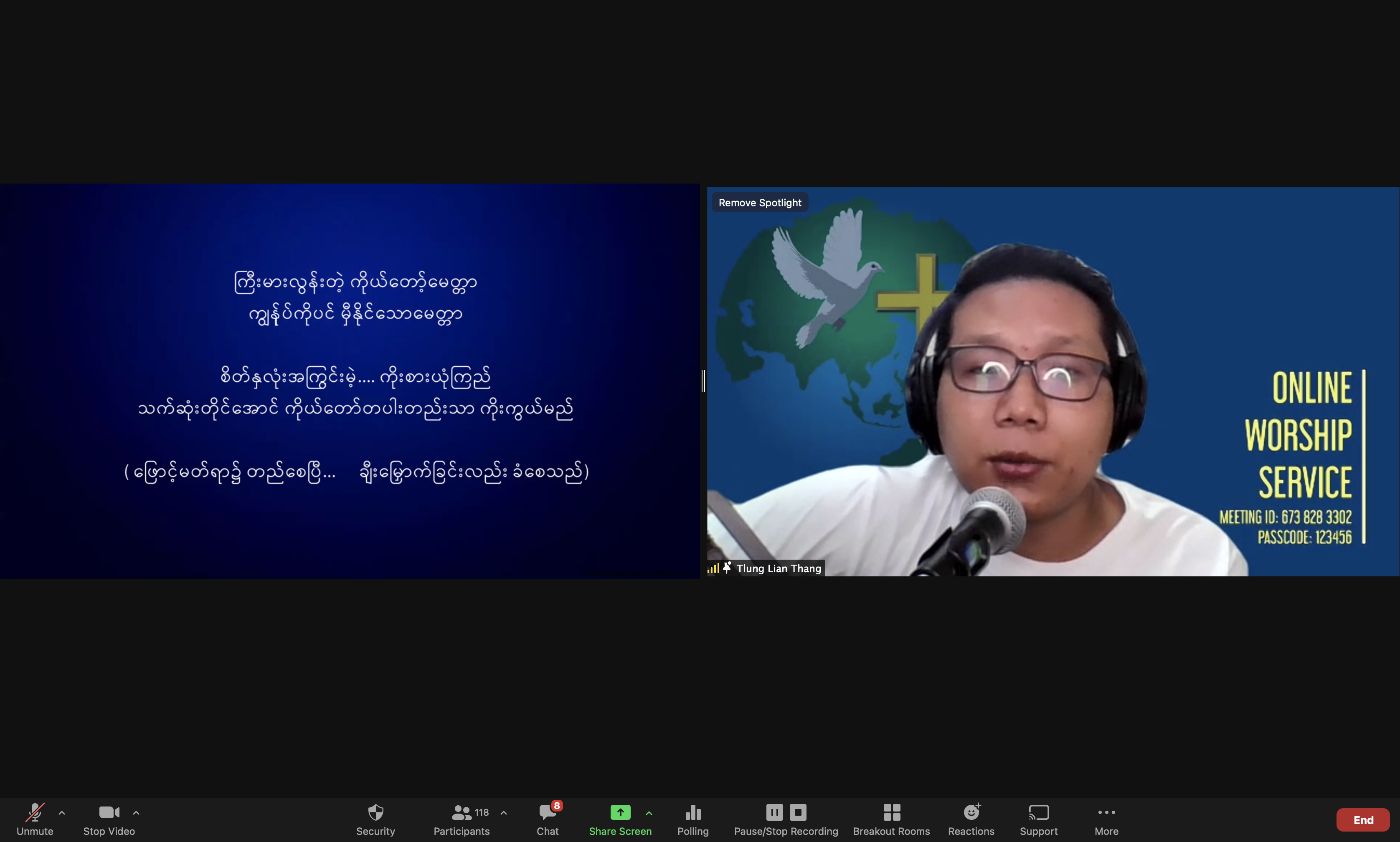
Task: Stop the recording with square button
Action: pos(798,812)
